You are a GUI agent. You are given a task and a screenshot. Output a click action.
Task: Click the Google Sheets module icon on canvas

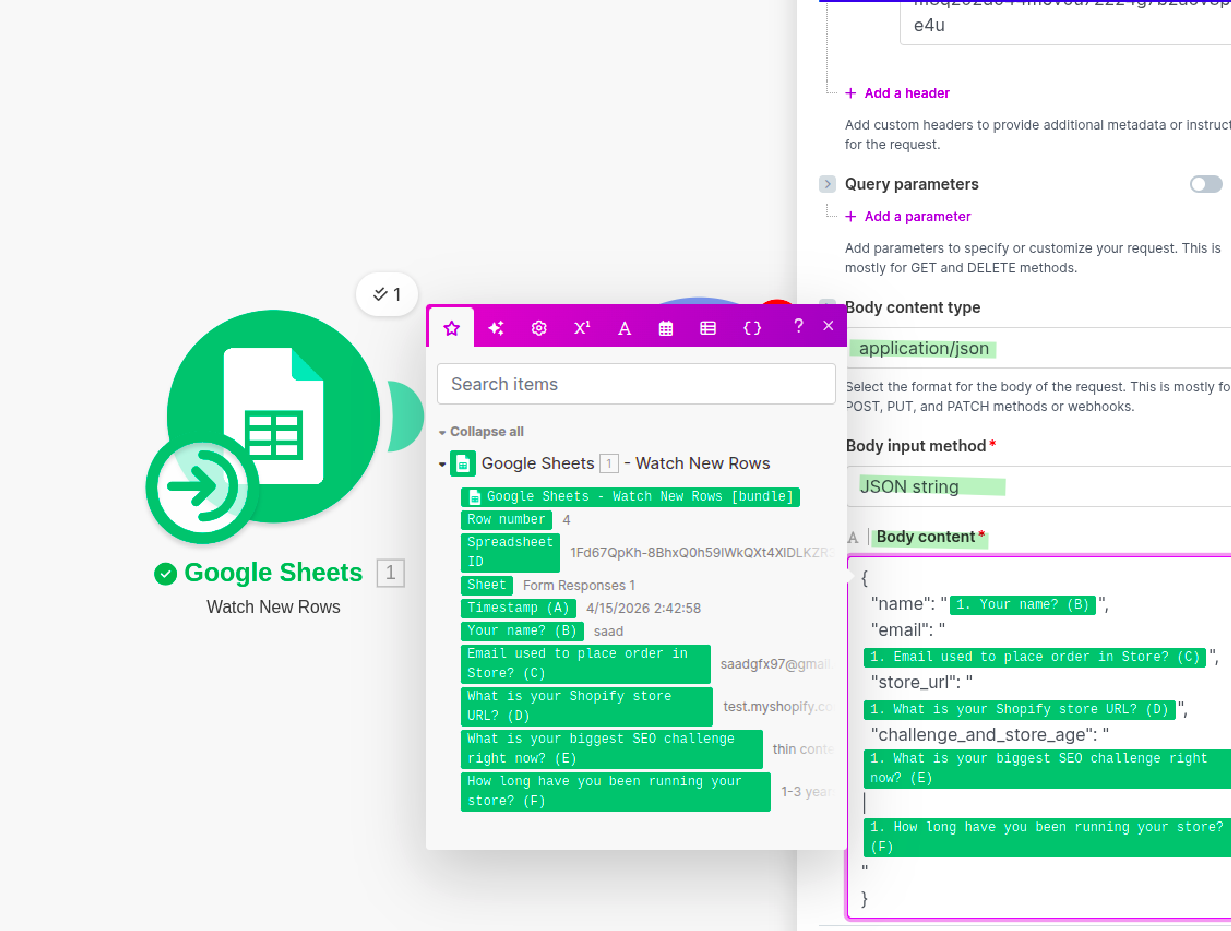[273, 415]
